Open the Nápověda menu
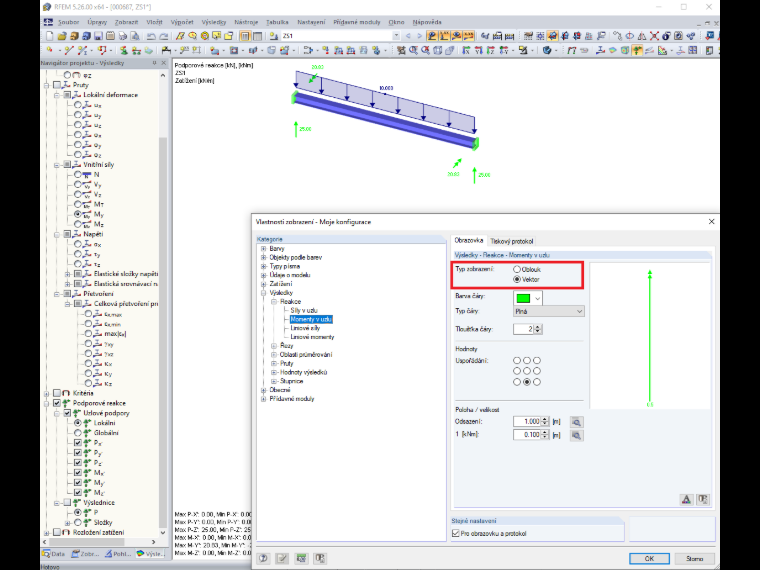The height and width of the screenshot is (570, 760). pyautogui.click(x=427, y=22)
